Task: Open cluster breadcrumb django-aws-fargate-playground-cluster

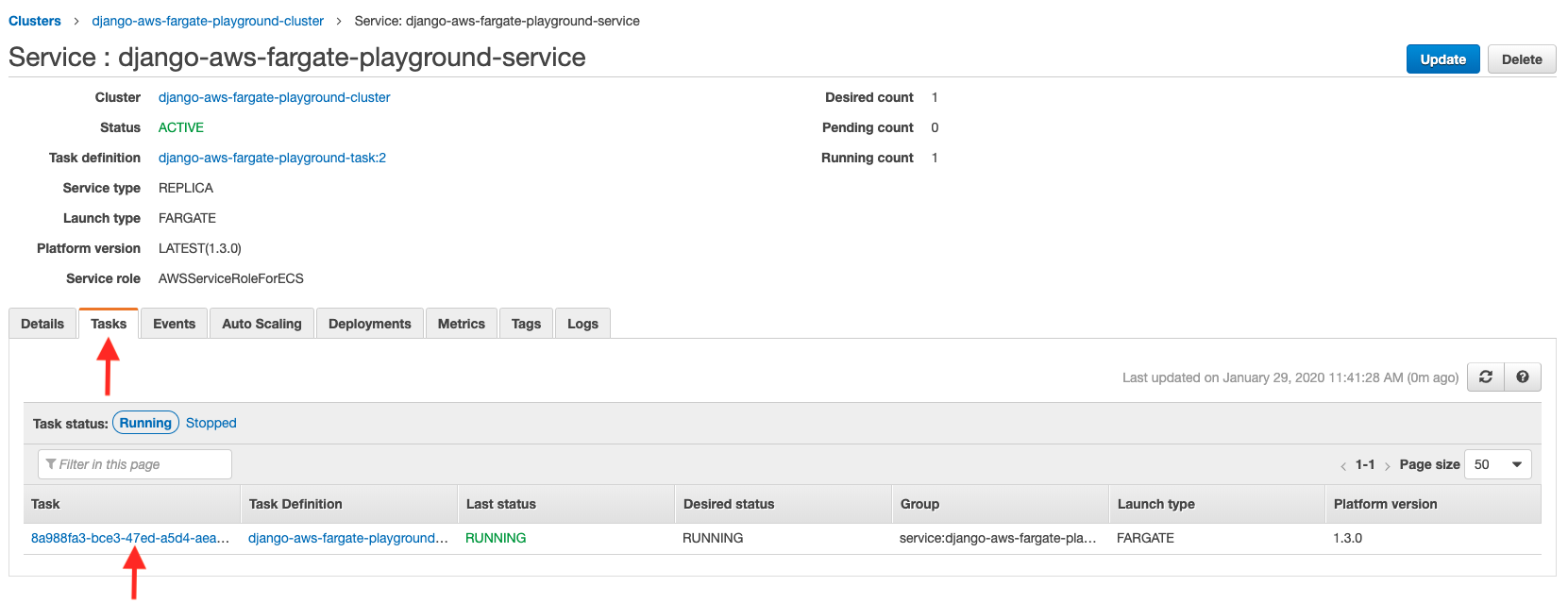Action: pos(208,21)
